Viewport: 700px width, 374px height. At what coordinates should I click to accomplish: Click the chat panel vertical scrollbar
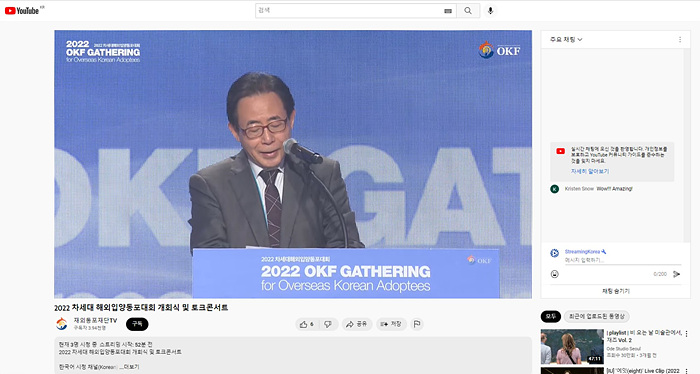pyautogui.click(x=687, y=145)
